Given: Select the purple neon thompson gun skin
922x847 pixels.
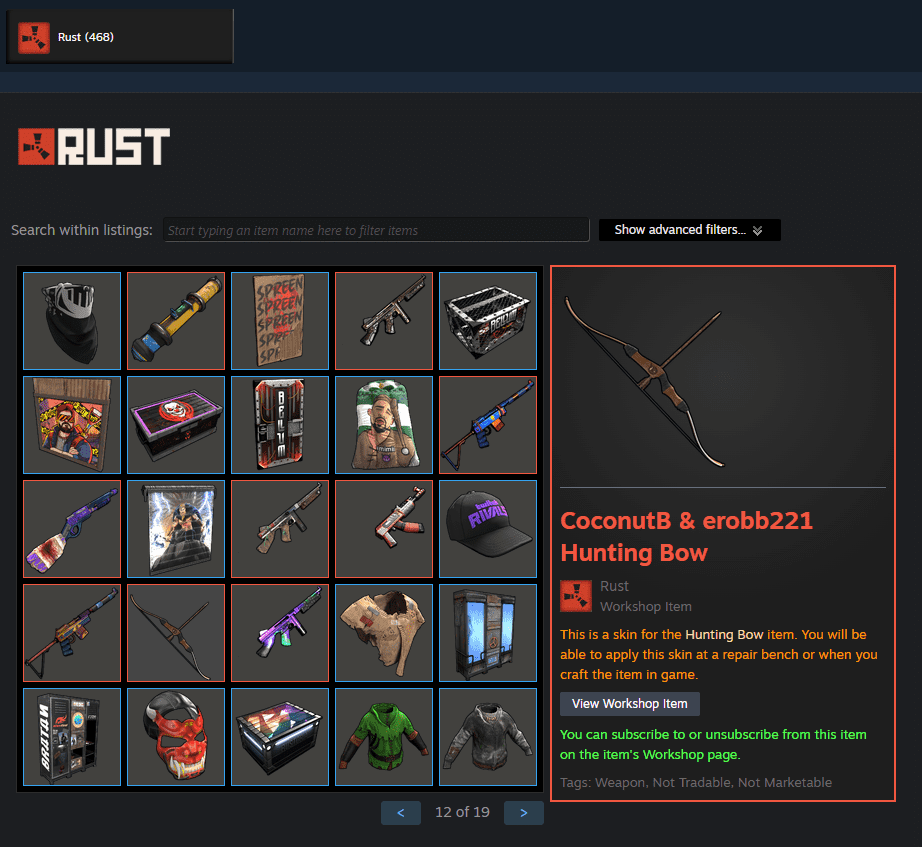Looking at the screenshot, I should click(280, 633).
